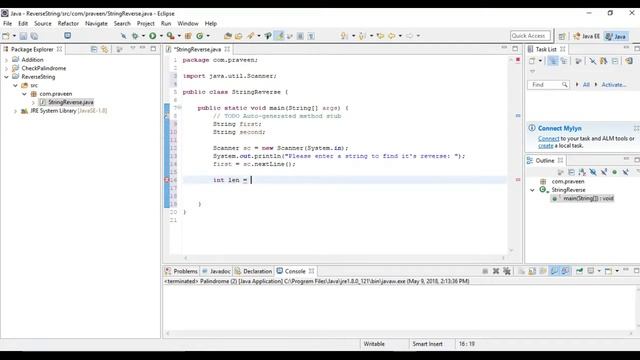Toggle Task List Scheduled view icon
The image size is (640, 360).
564,61
